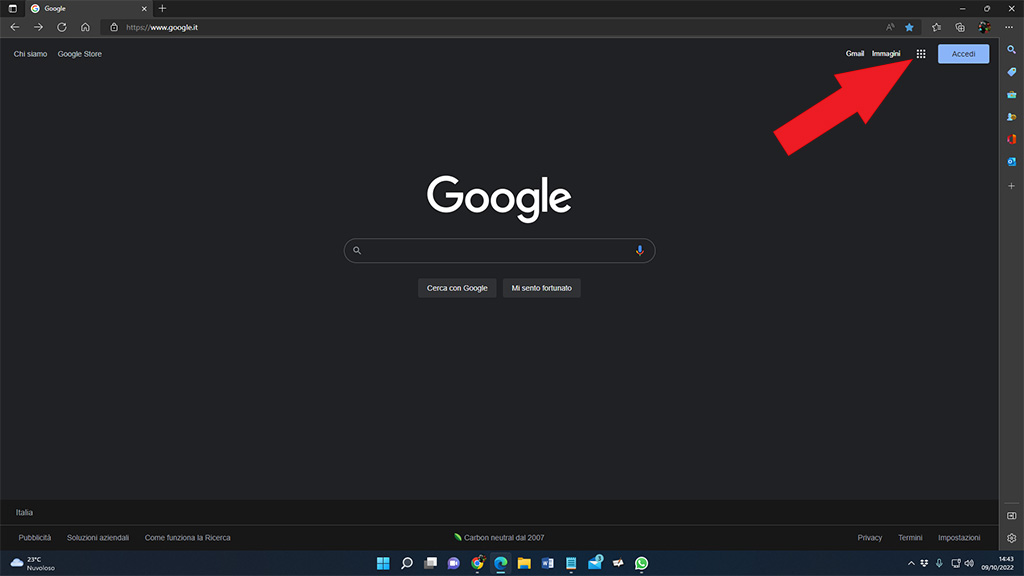1024x576 pixels.
Task: Open the Read aloud option
Action: [x=890, y=27]
